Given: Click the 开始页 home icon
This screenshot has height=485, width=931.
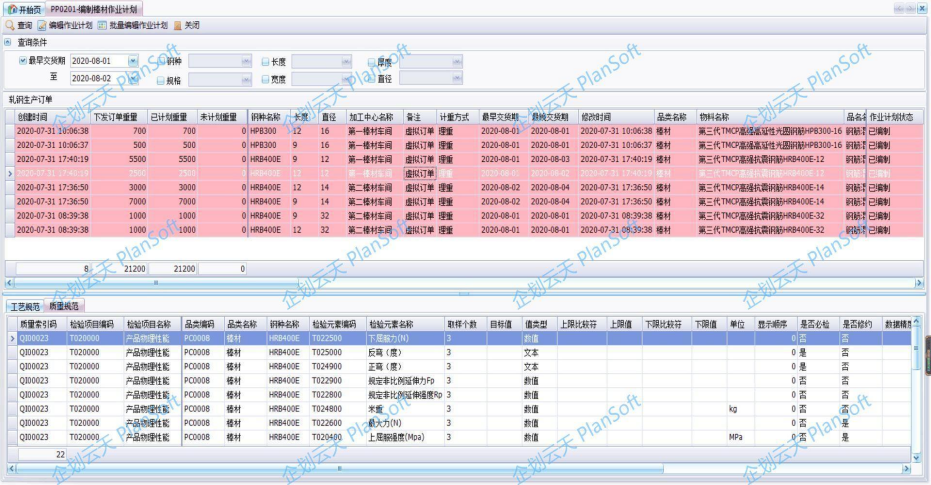Looking at the screenshot, I should 12,9.
